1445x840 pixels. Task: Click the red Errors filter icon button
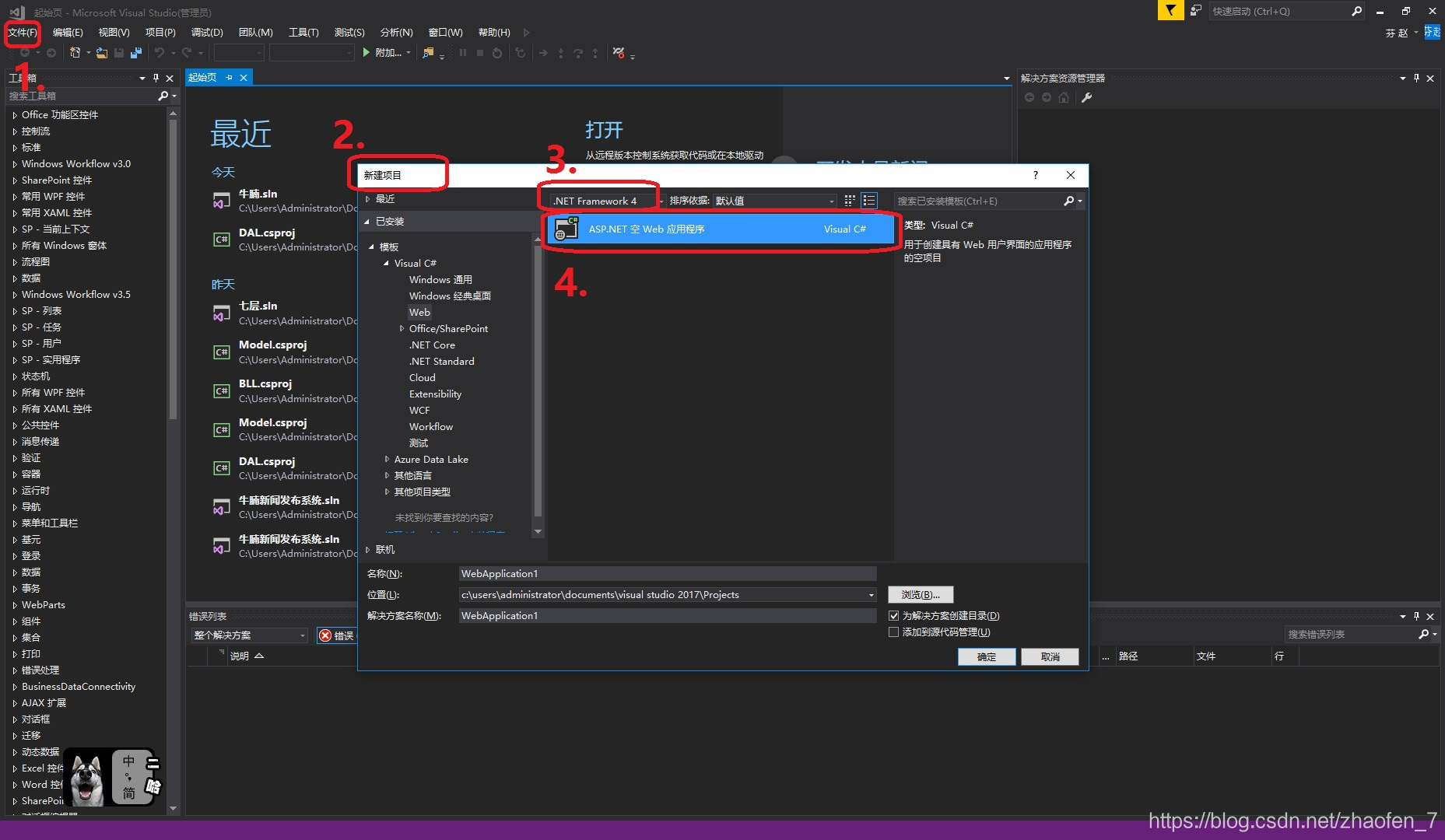coord(336,635)
